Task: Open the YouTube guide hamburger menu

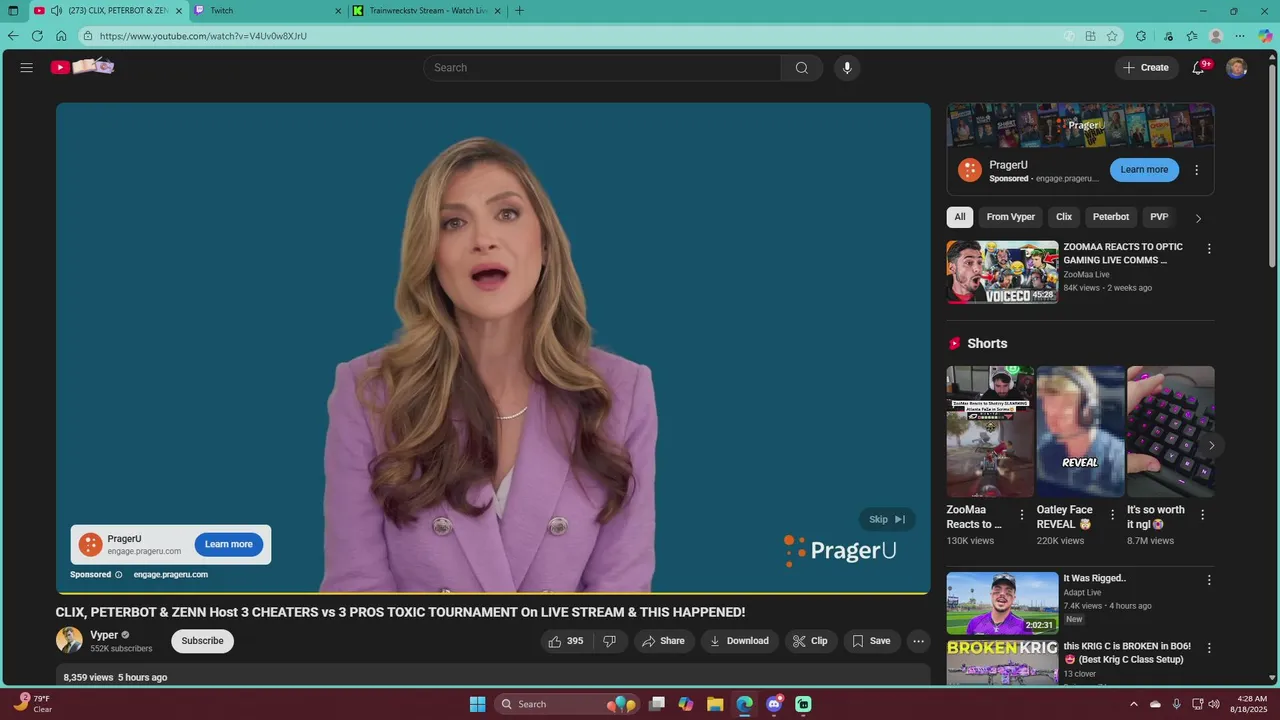Action: tap(27, 68)
